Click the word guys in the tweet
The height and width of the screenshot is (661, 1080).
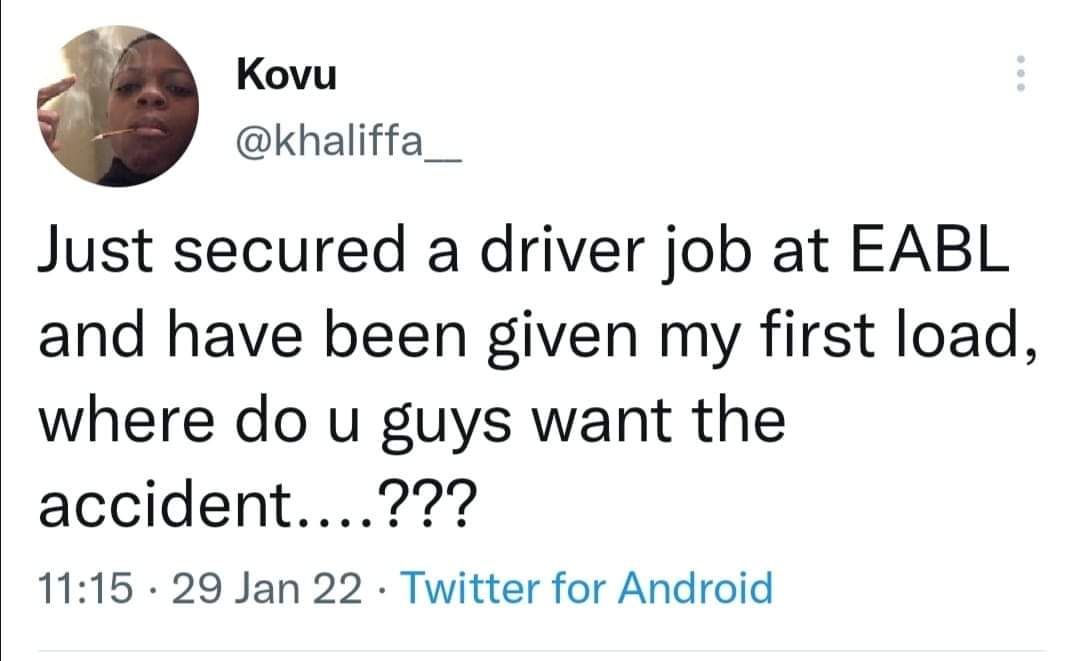click(446, 423)
